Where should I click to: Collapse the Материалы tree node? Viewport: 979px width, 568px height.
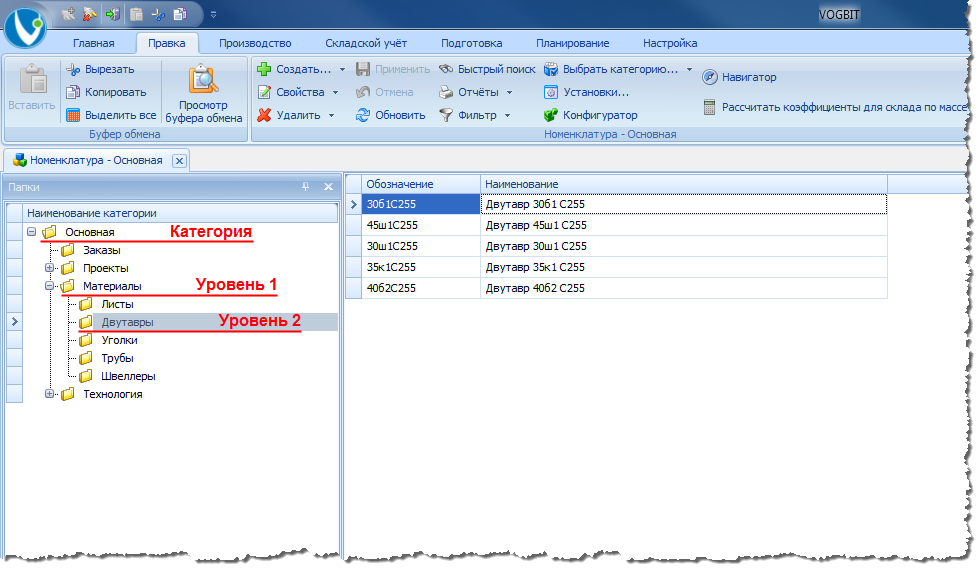pos(49,286)
